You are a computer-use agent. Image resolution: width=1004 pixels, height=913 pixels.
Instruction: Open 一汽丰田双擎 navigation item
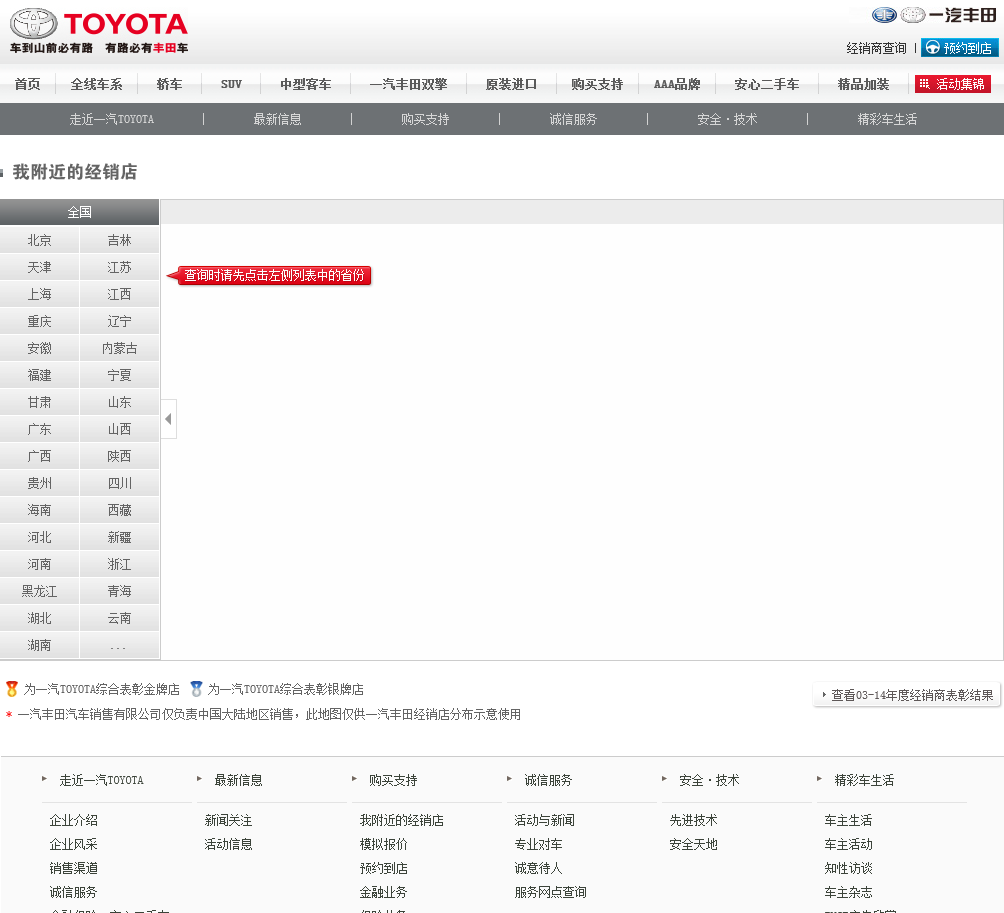coord(408,84)
